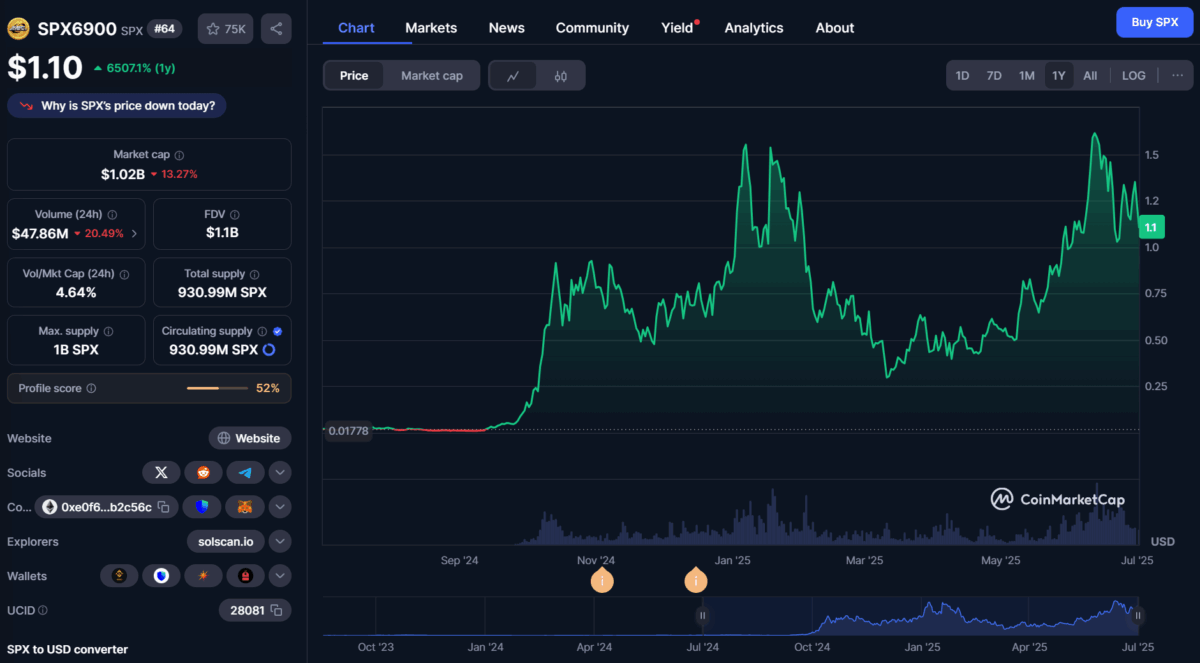Image resolution: width=1200 pixels, height=663 pixels.
Task: Set chart range to 1Y
Action: (x=1058, y=76)
